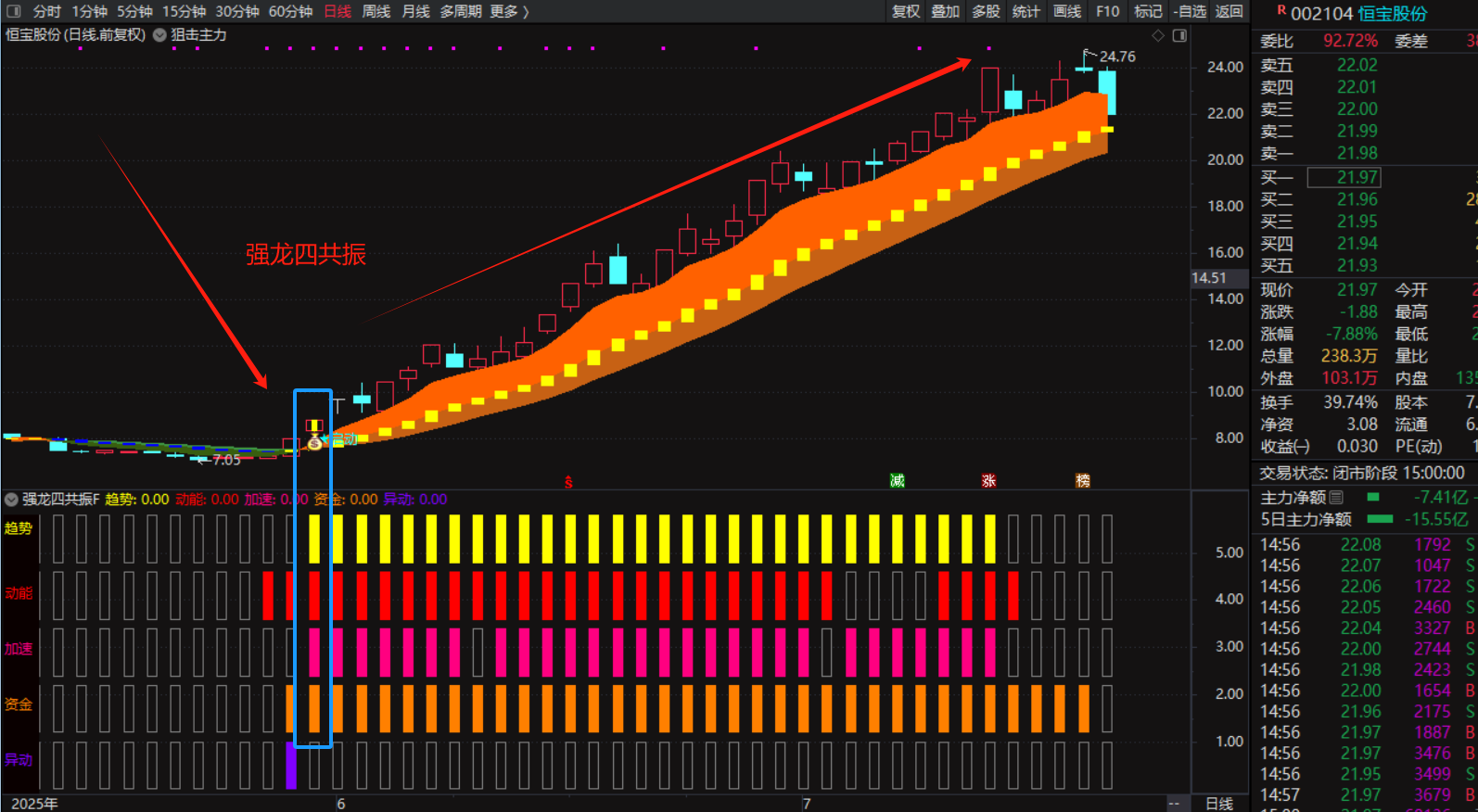
Task: Click the yellow 趋势 bar in blue box
Action: pos(314,539)
